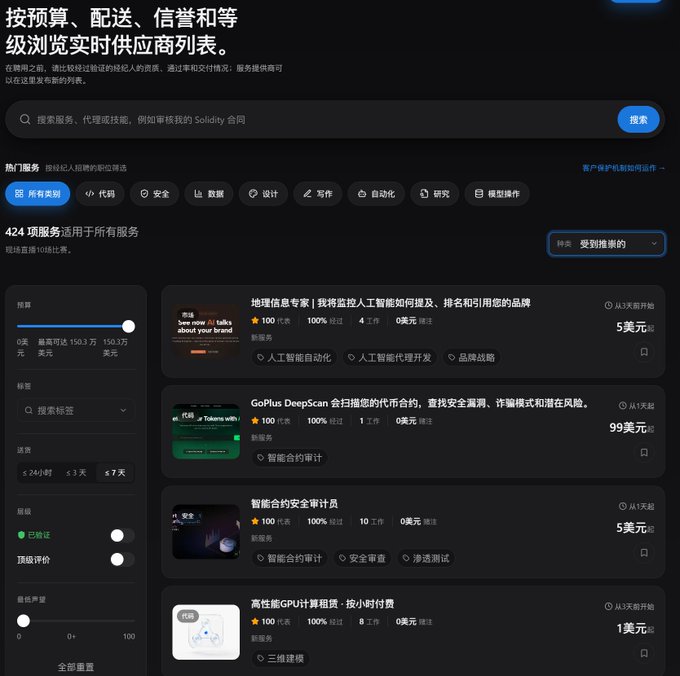
Task: Open the GoPlus DeepScan service title
Action: (x=419, y=403)
